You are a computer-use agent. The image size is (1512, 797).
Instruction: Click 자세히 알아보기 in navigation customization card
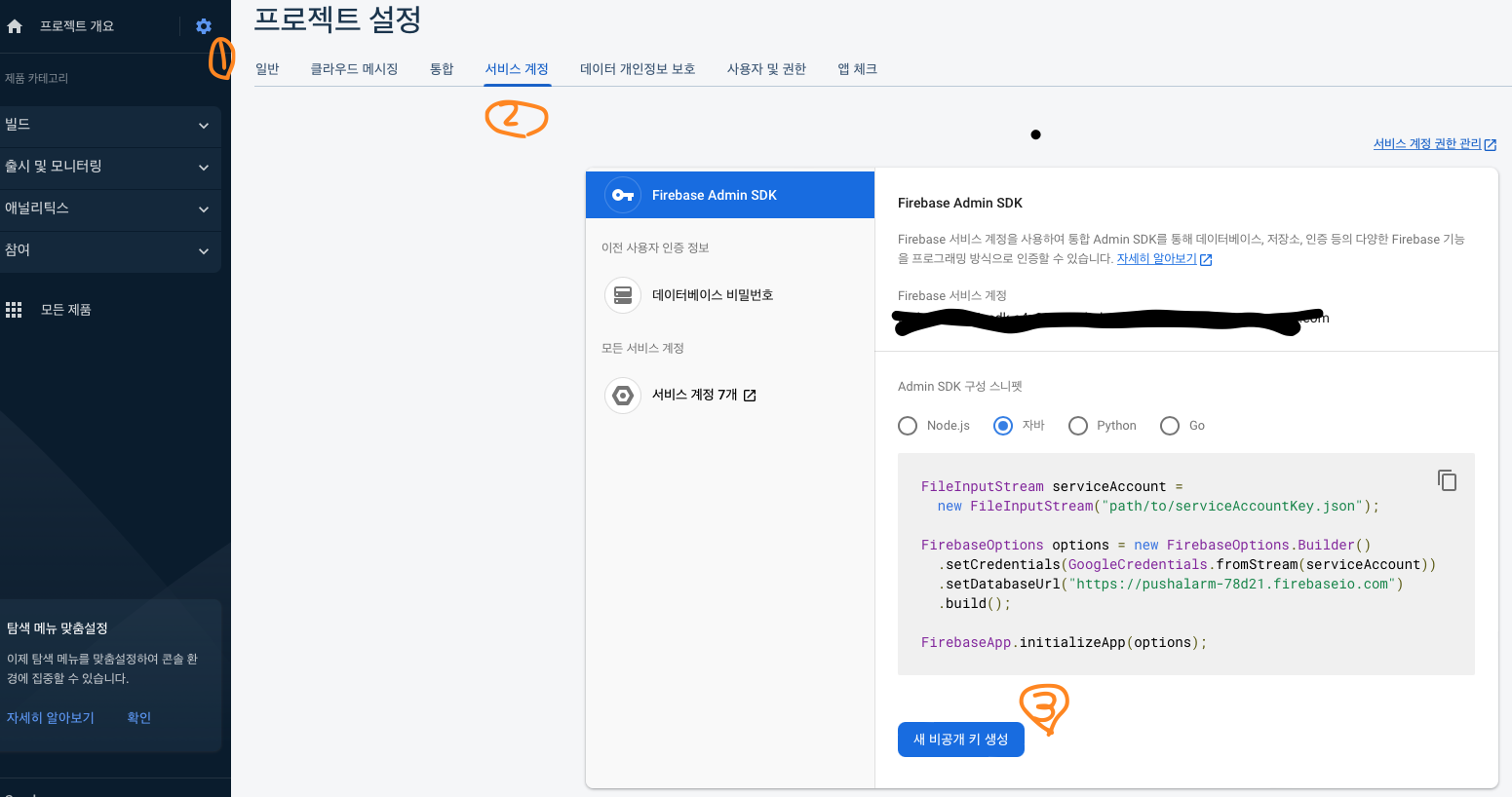[51, 718]
